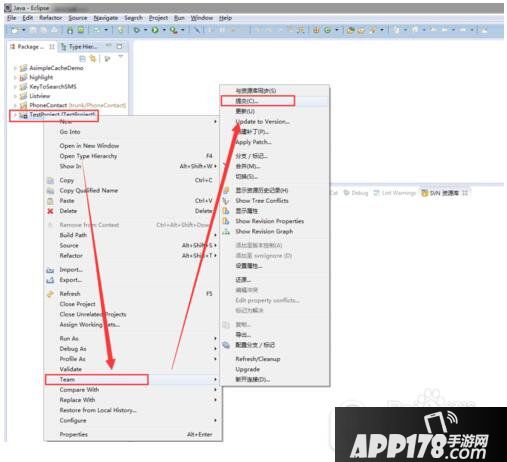Toggle Link with Editor in Package Explorer
Screen dimensions: 507x462
92,59
